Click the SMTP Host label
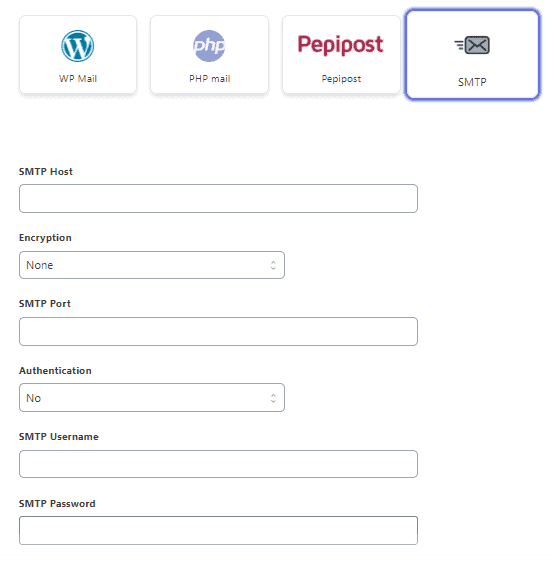Image resolution: width=558 pixels, height=566 pixels. point(45,171)
